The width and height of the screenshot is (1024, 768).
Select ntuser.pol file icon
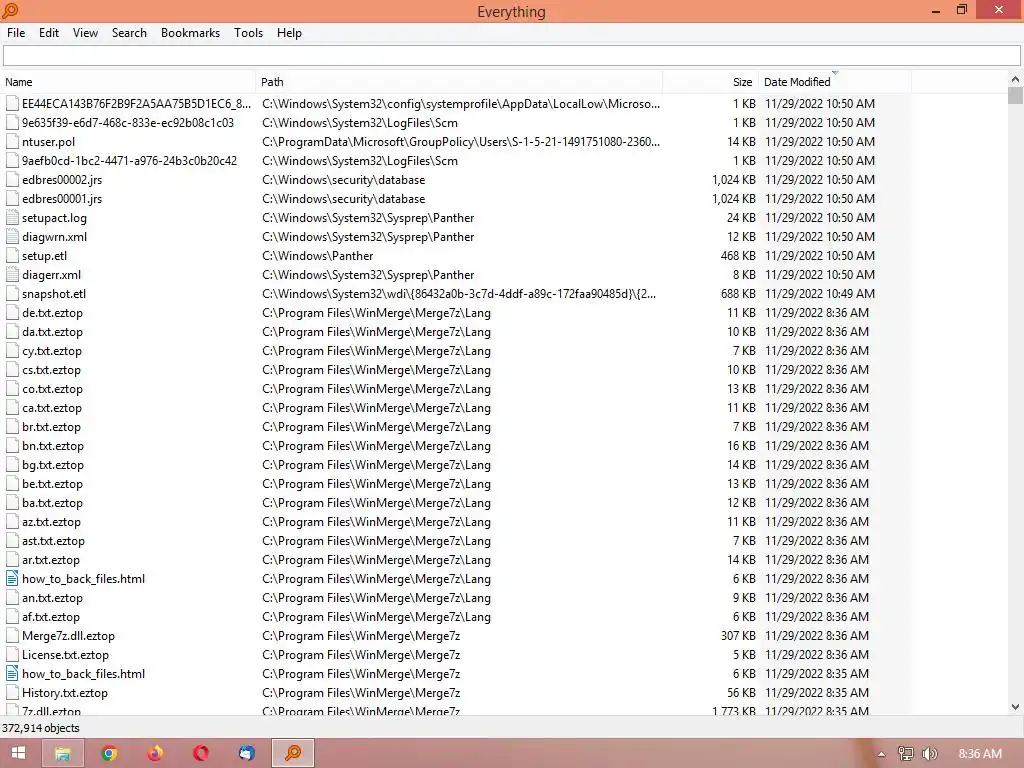point(12,141)
